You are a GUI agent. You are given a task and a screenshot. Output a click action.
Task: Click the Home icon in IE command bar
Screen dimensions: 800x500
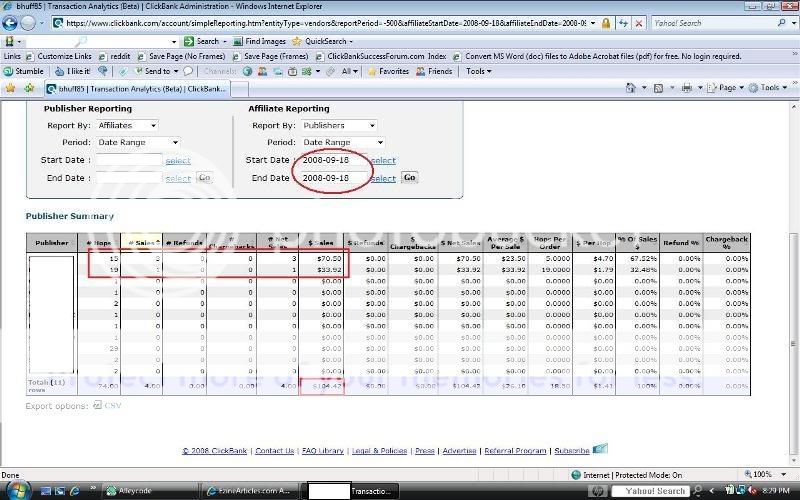(x=631, y=88)
